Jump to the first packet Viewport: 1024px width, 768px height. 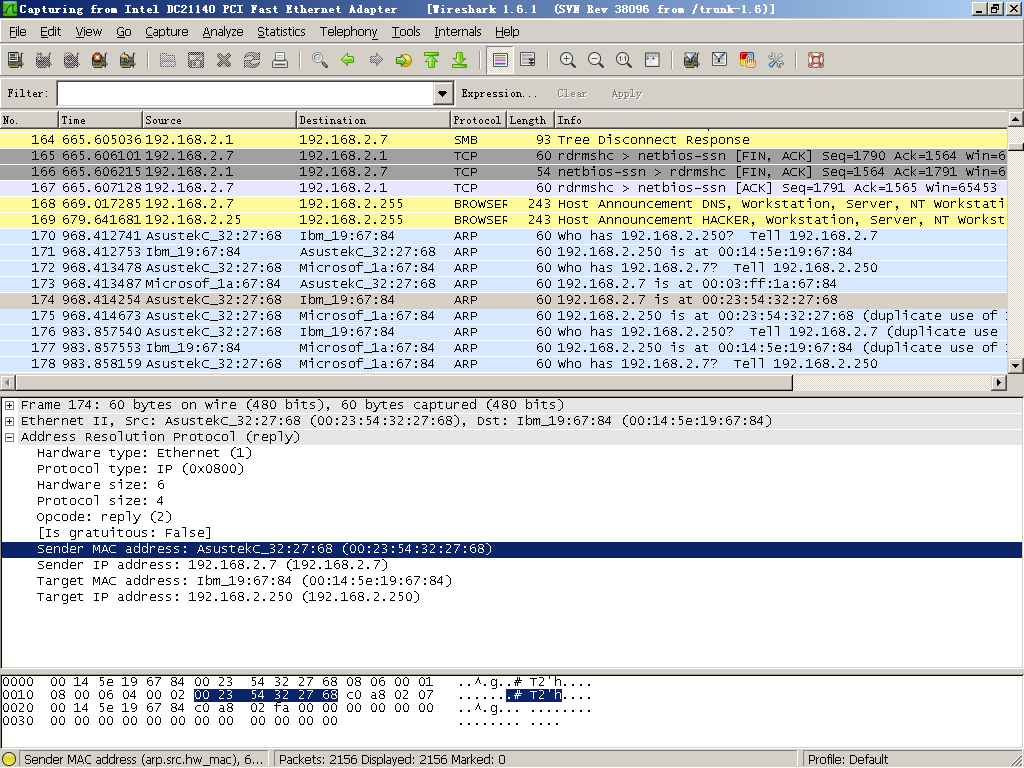pyautogui.click(x=432, y=61)
